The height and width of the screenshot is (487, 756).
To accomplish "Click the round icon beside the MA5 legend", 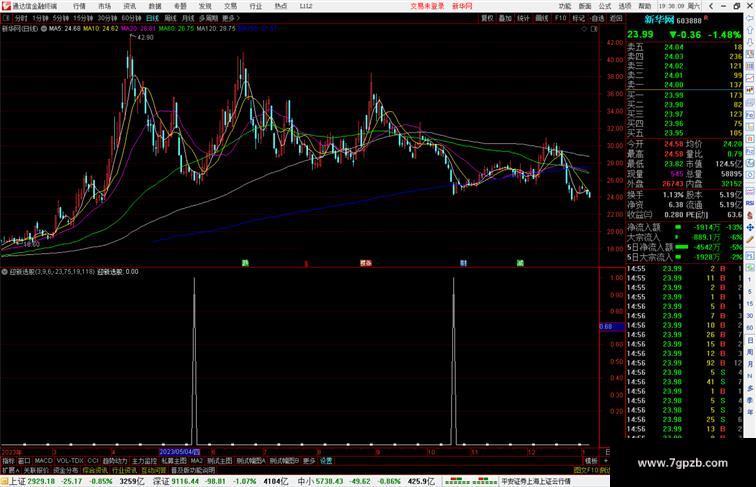I will pos(44,29).
